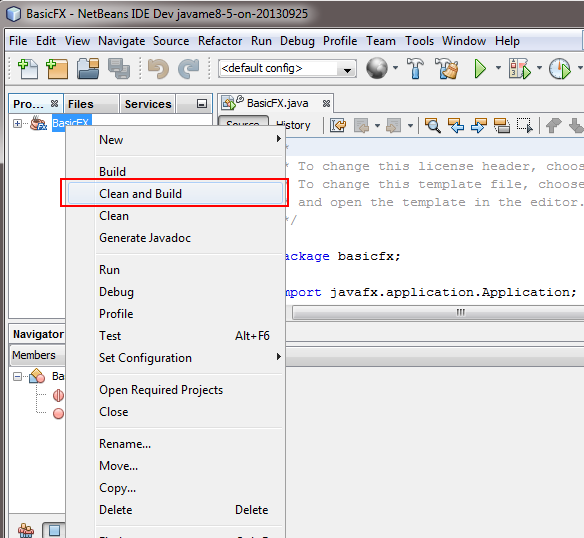Click the Previous Bookmark up arrow icon
This screenshot has width=584, height=538.
coord(553,126)
